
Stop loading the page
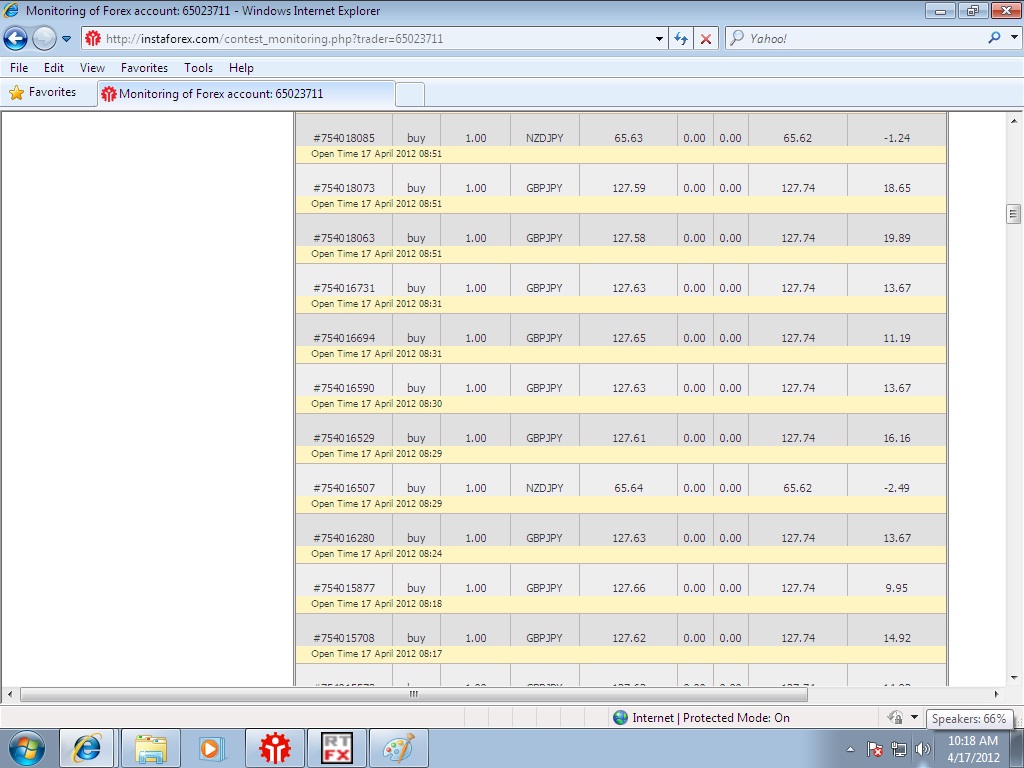coord(706,39)
